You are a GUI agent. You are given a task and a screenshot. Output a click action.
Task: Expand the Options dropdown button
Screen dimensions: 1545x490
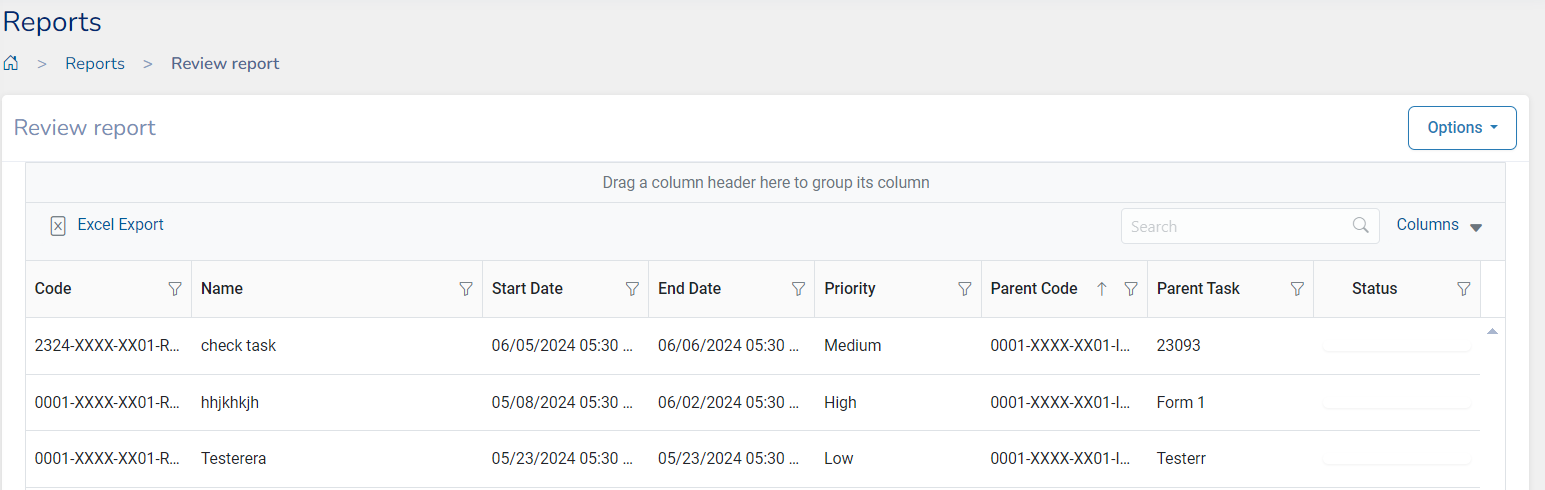pos(1462,128)
